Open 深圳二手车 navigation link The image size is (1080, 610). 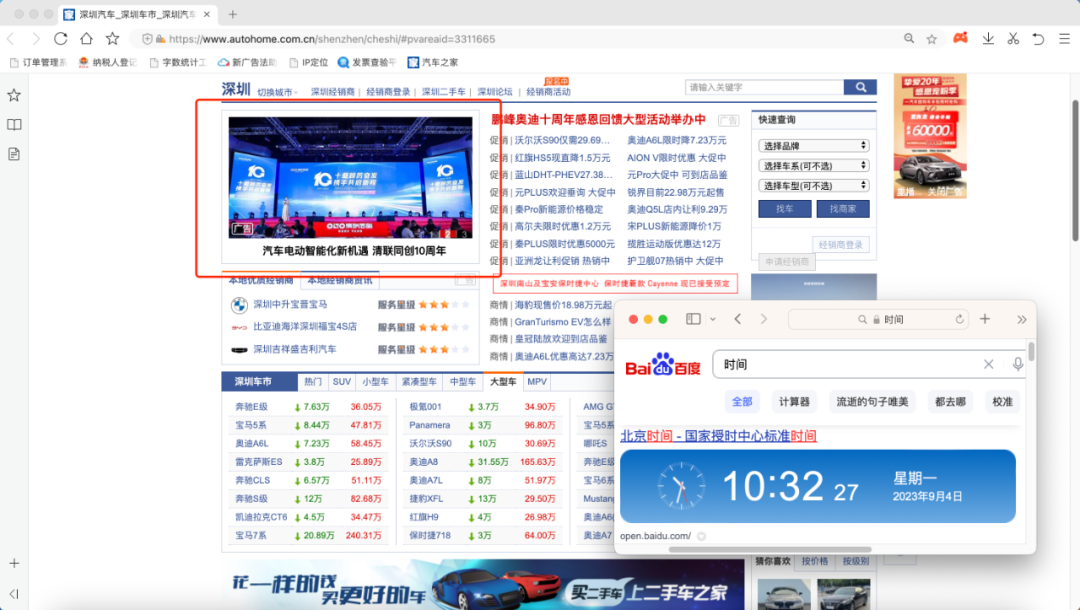point(443,92)
